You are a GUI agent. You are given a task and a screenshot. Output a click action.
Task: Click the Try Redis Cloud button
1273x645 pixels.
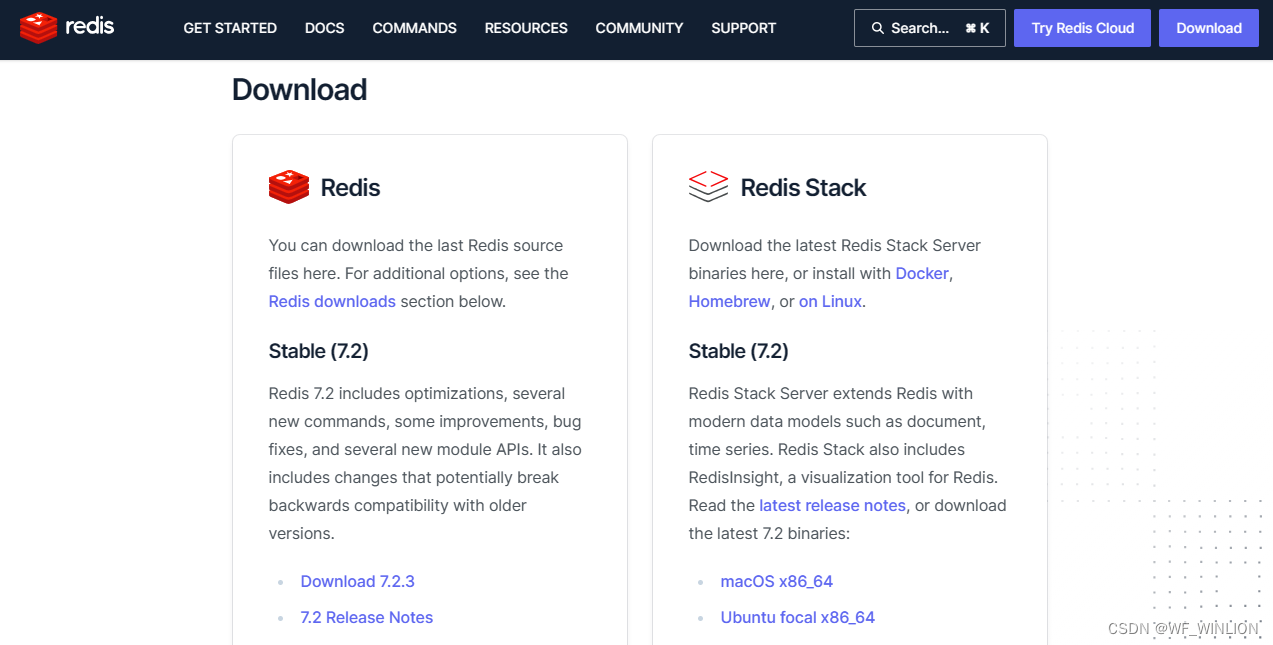click(1083, 28)
